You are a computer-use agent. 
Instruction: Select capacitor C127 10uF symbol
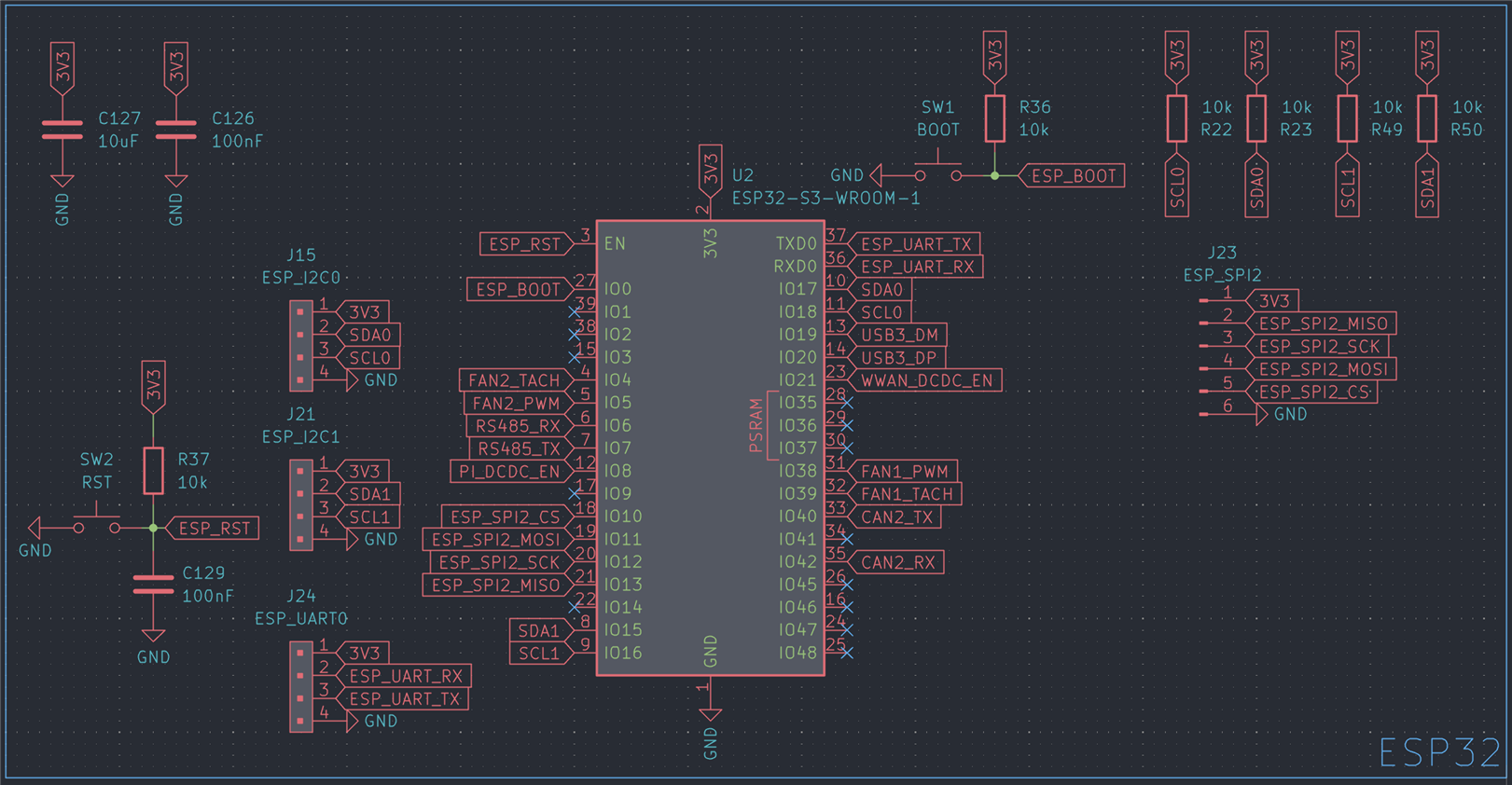pos(62,131)
